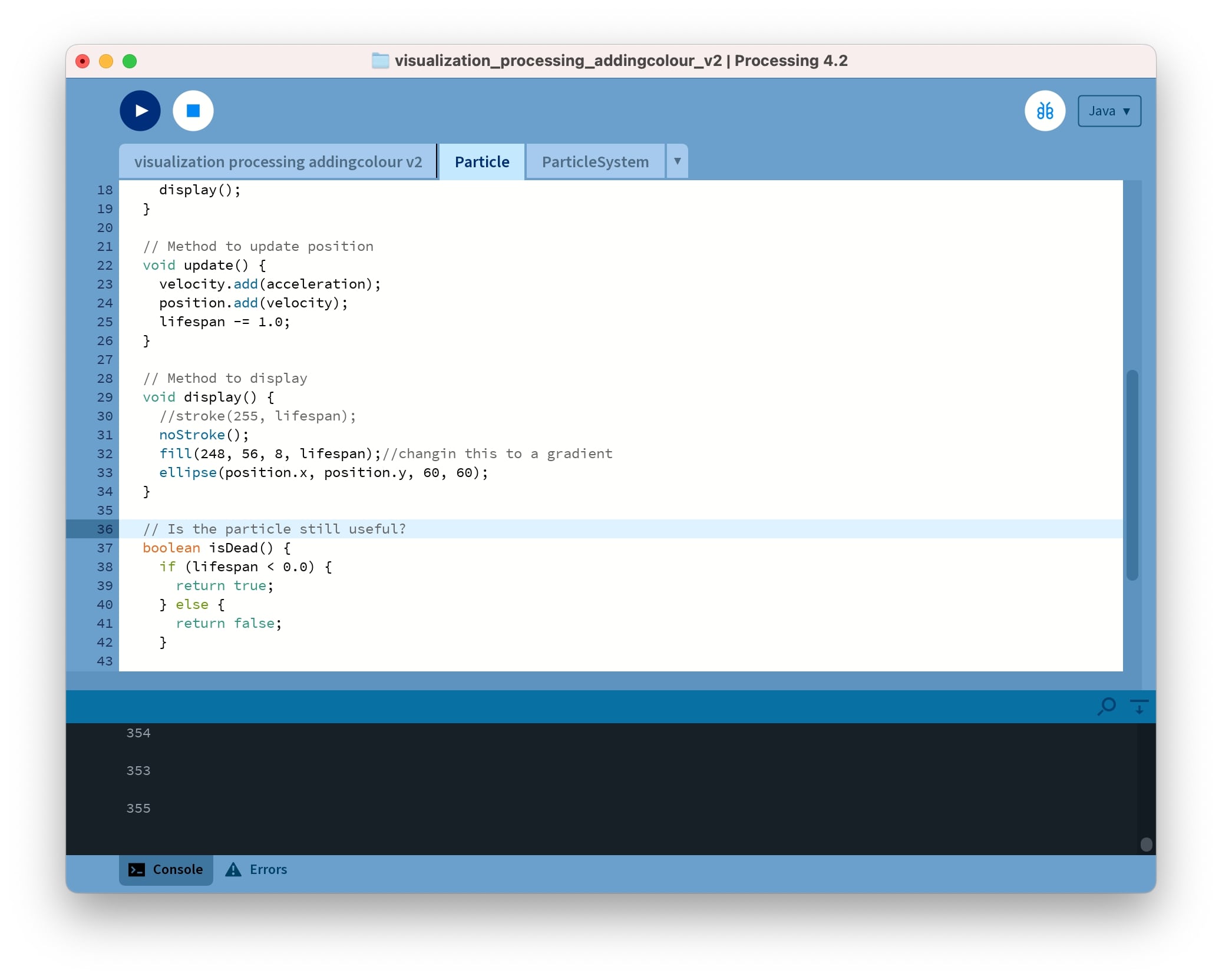Show the Errors panel
1222x980 pixels.
pyautogui.click(x=257, y=869)
